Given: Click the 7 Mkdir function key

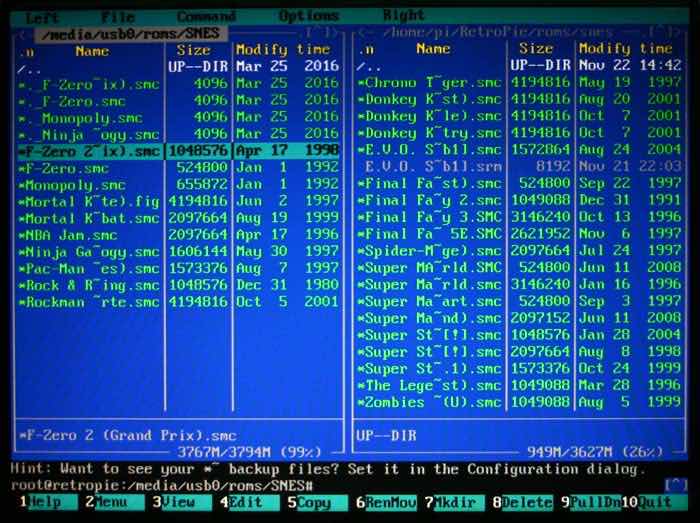Looking at the screenshot, I should pyautogui.click(x=454, y=502).
